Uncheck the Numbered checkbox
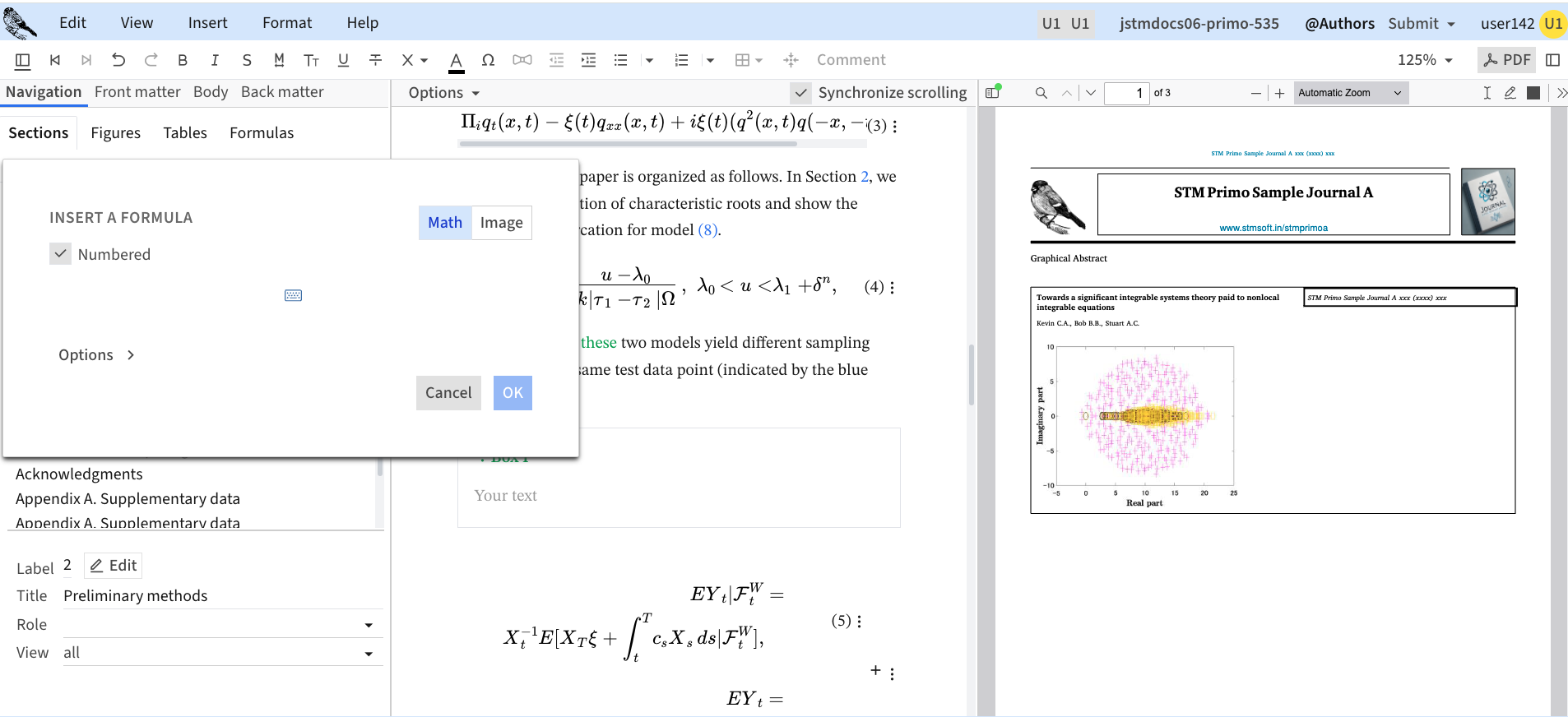This screenshot has height=717, width=1568. click(x=61, y=254)
